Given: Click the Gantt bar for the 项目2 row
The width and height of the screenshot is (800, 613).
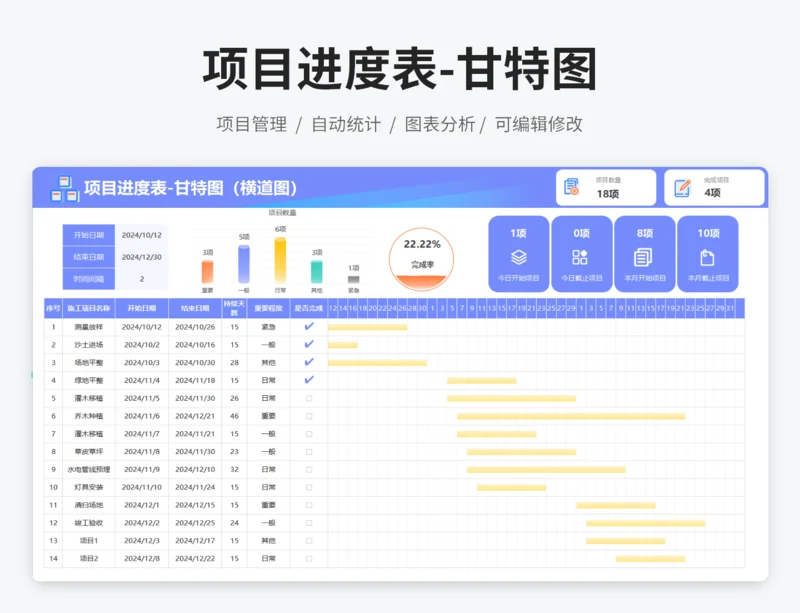Looking at the screenshot, I should click(x=651, y=559).
